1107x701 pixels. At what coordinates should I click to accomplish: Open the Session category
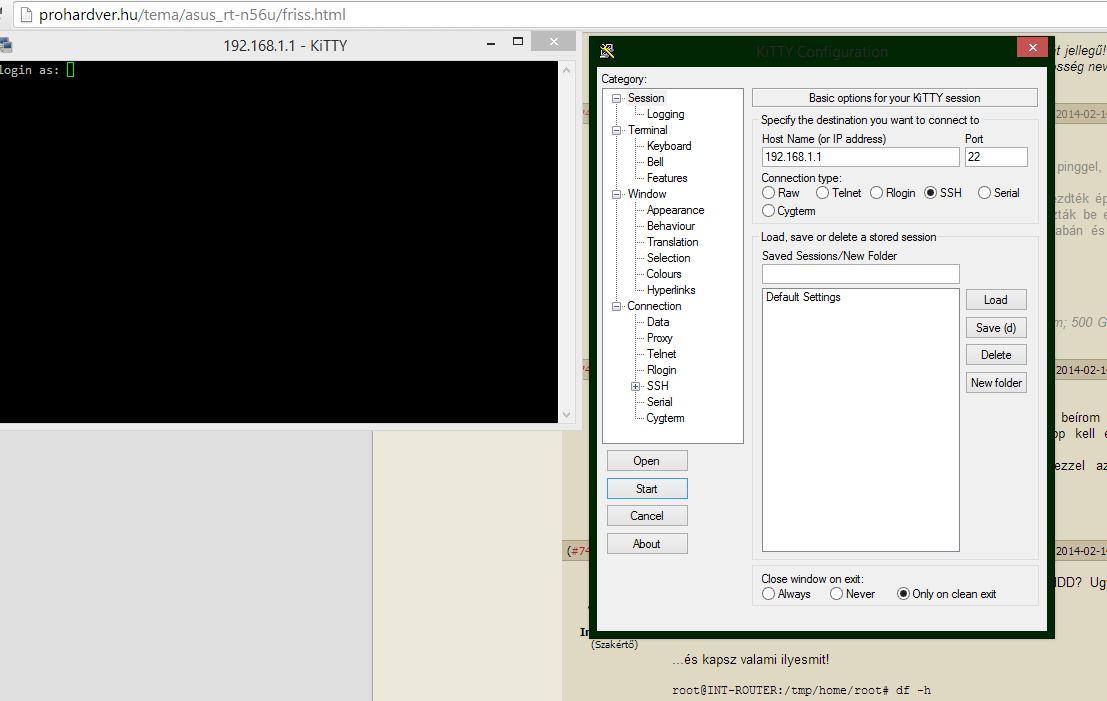[x=646, y=98]
